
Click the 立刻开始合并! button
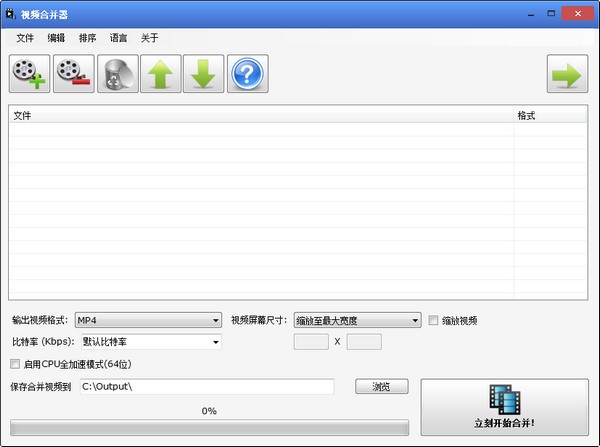point(505,407)
